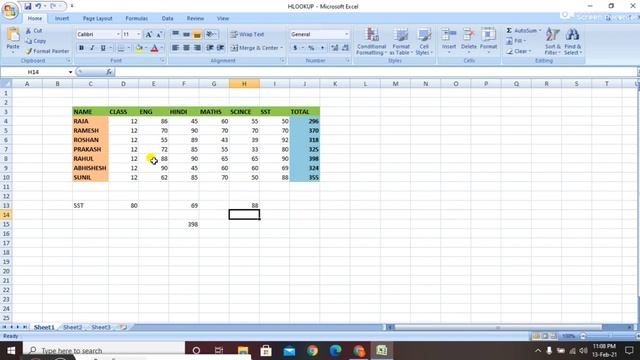Expand the font size dropdown

click(x=138, y=35)
